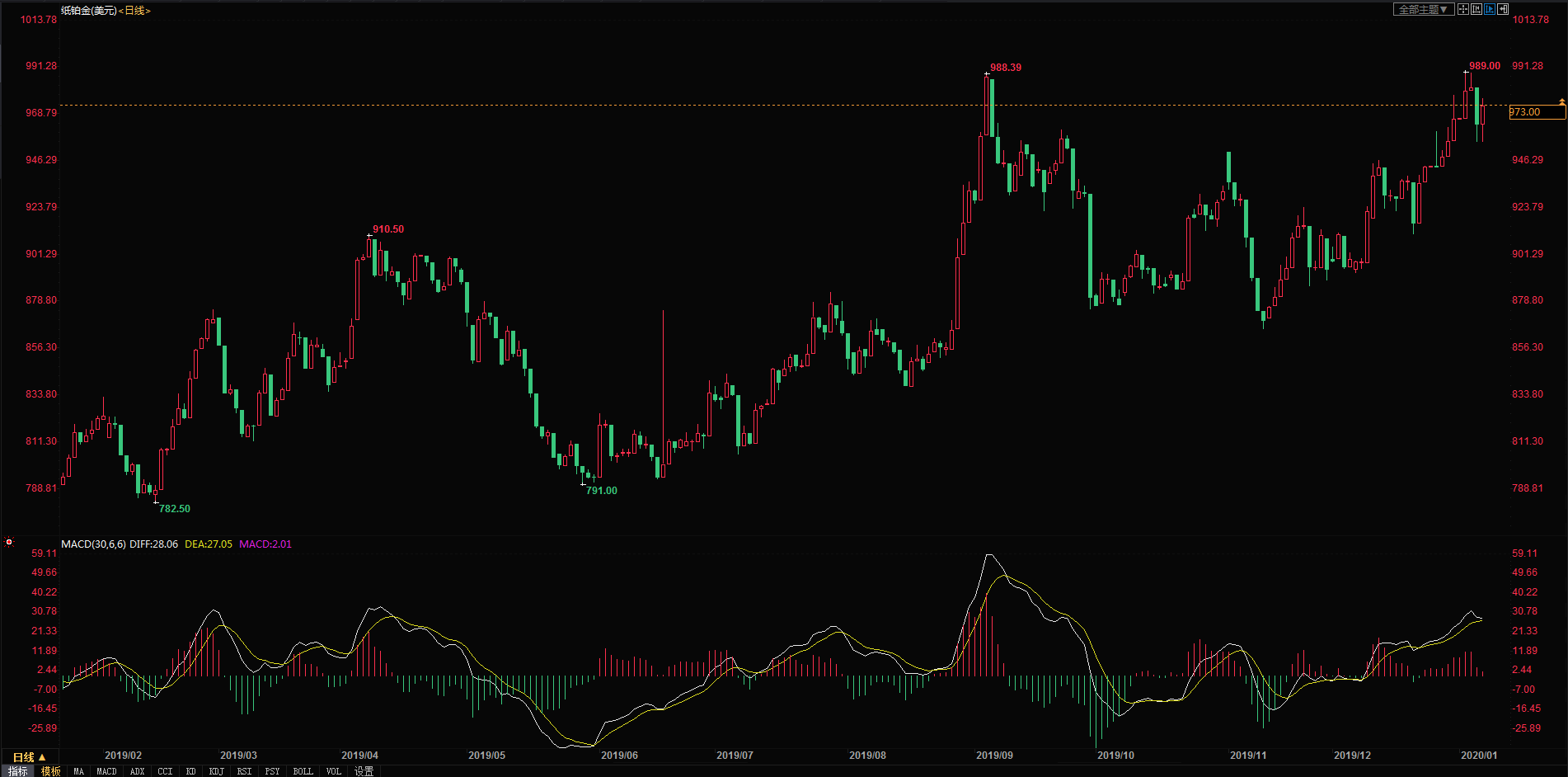
Task: Open indicator 设置 settings
Action: click(x=364, y=771)
